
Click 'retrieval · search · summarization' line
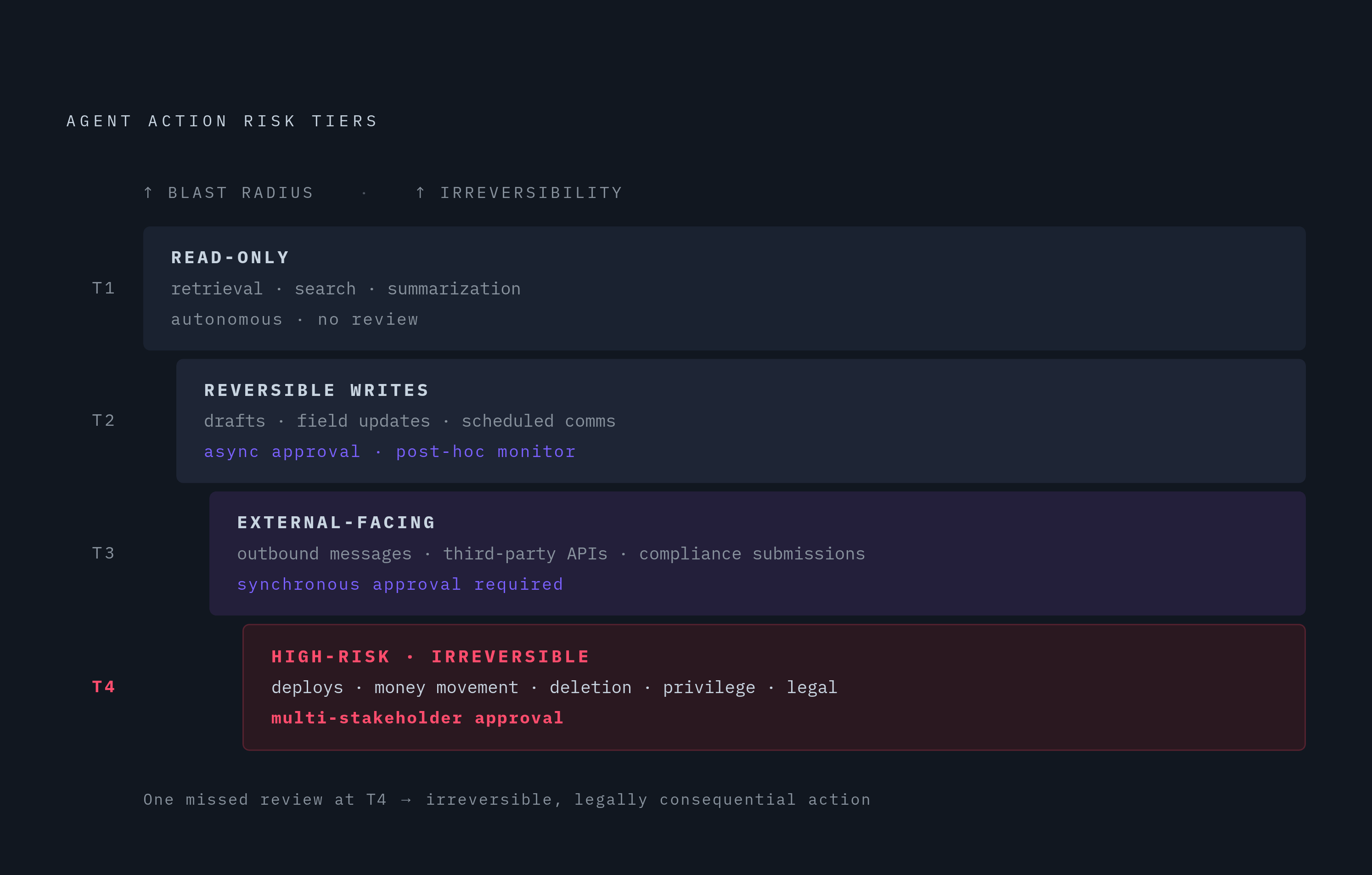click(x=346, y=289)
